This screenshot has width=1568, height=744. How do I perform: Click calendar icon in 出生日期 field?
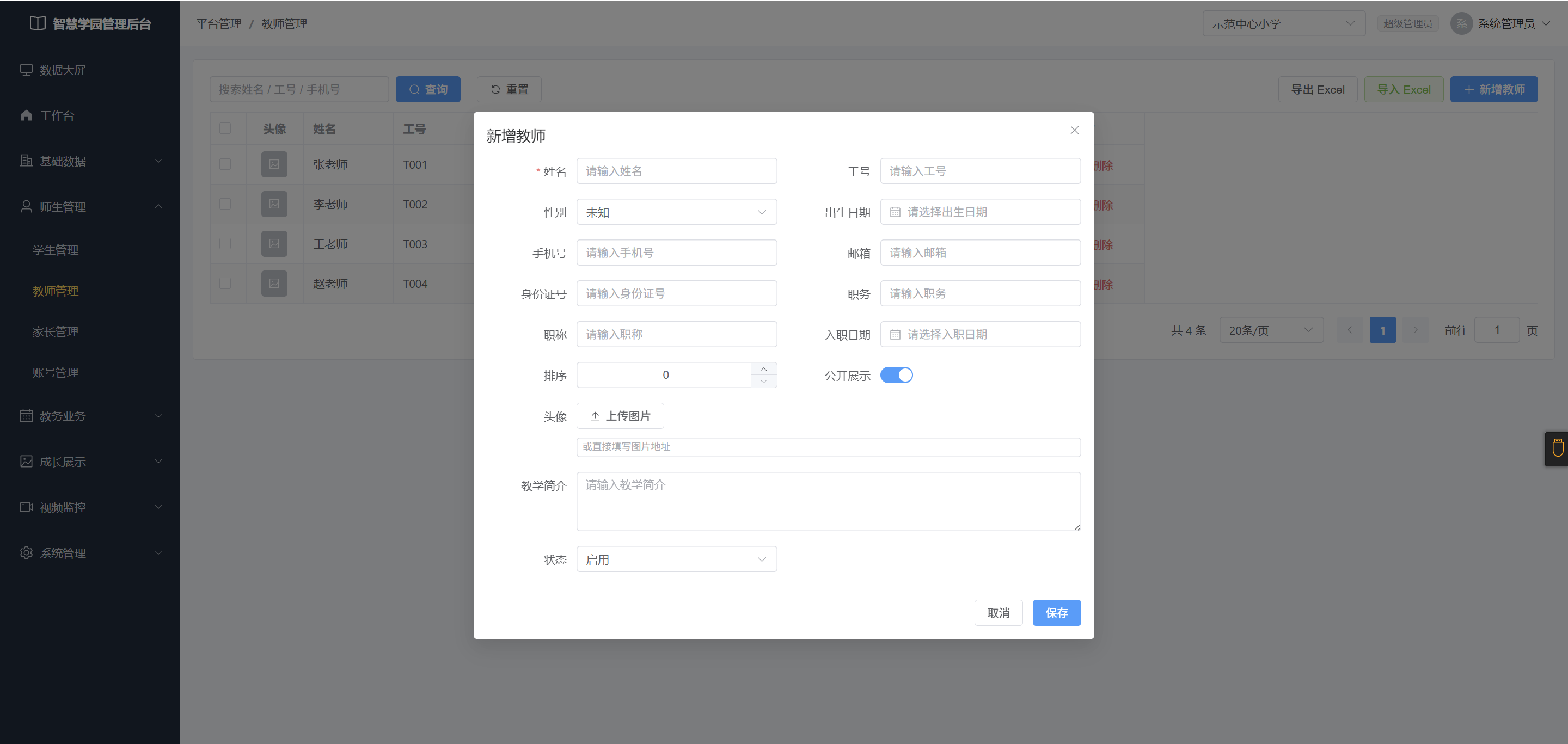click(895, 212)
